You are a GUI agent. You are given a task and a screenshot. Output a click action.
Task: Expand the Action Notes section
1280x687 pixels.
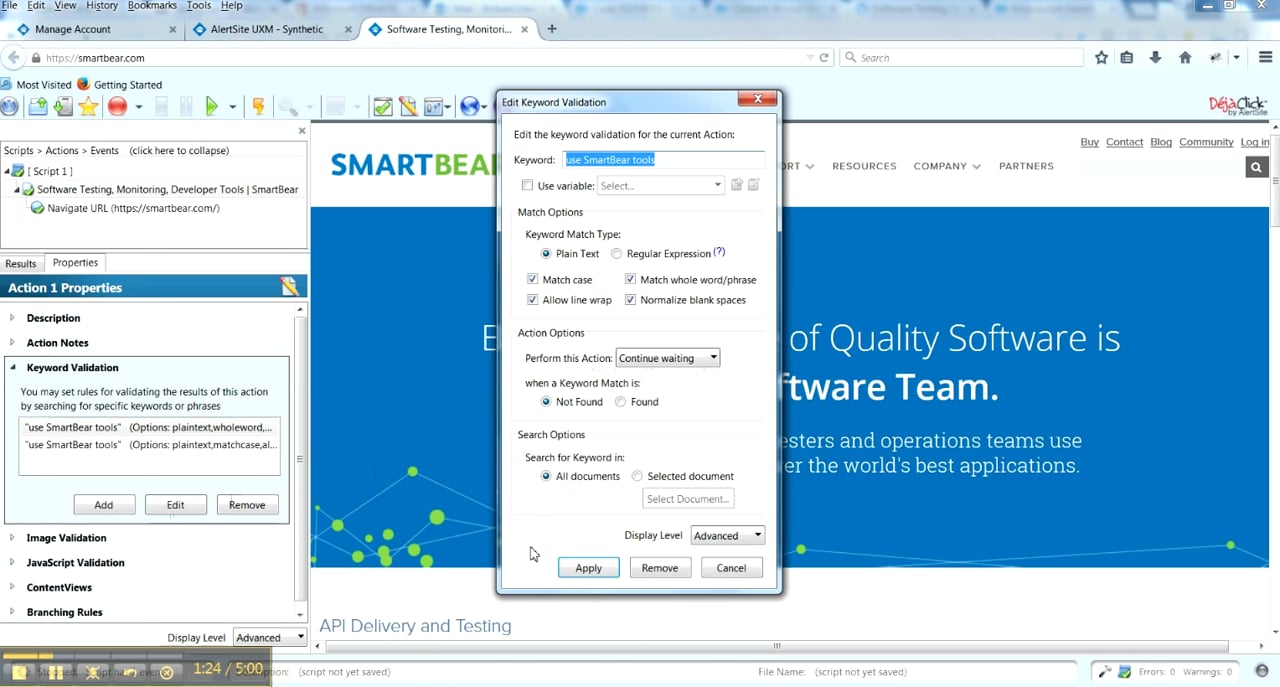pyautogui.click(x=13, y=343)
